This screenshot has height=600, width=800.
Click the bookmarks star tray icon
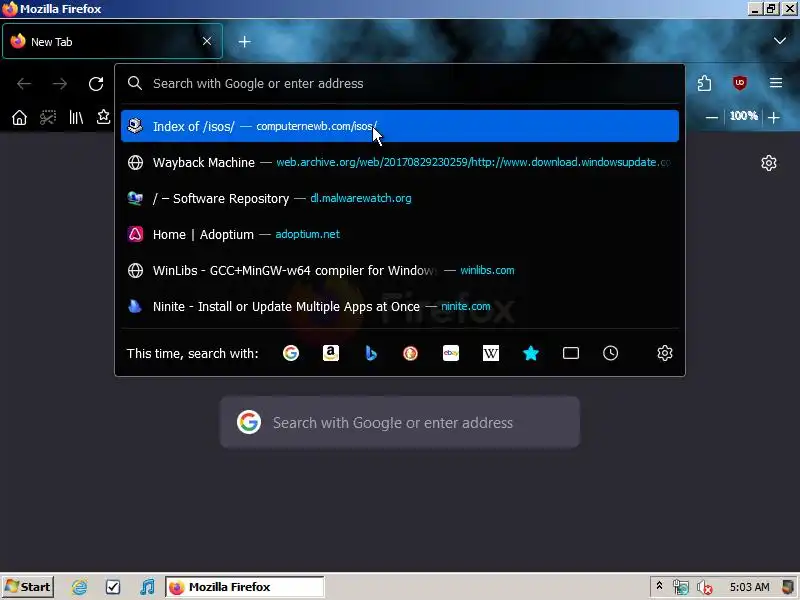[104, 117]
